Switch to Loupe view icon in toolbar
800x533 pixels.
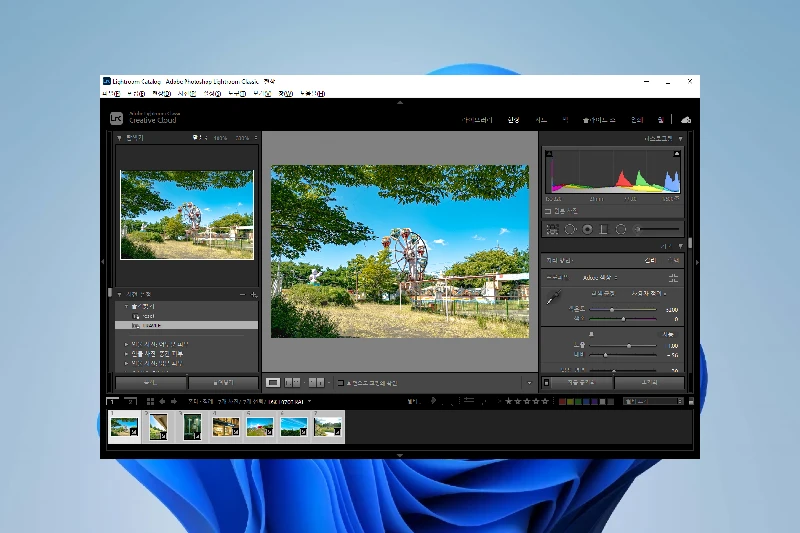click(x=273, y=382)
